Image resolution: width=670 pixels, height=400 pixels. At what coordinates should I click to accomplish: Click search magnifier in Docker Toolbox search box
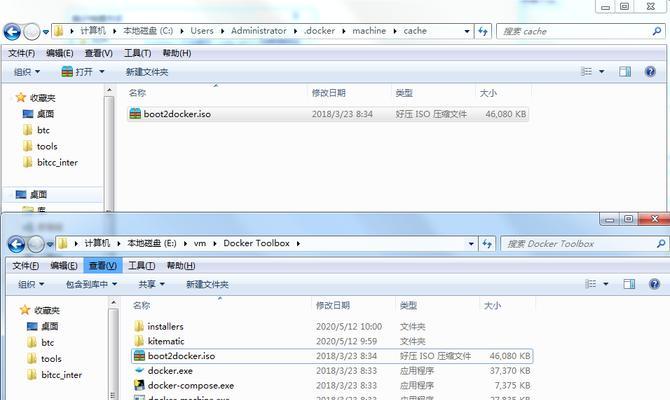point(661,244)
